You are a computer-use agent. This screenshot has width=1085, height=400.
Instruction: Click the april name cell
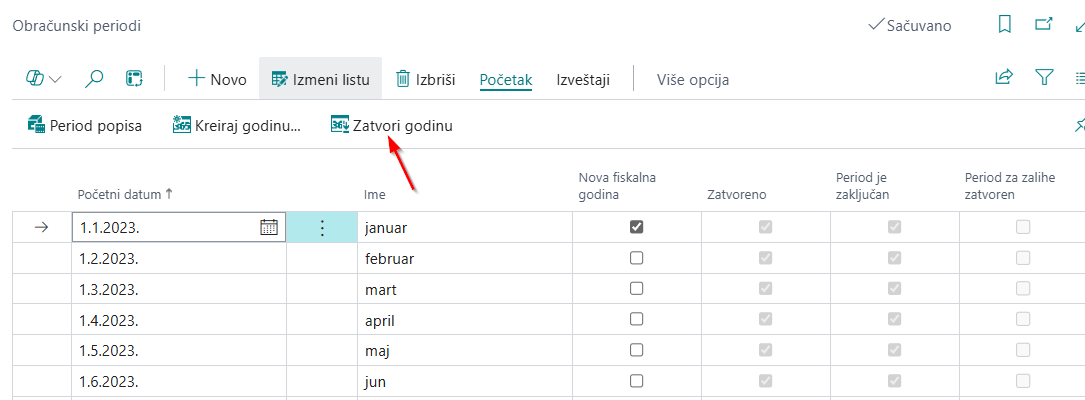pyautogui.click(x=465, y=320)
